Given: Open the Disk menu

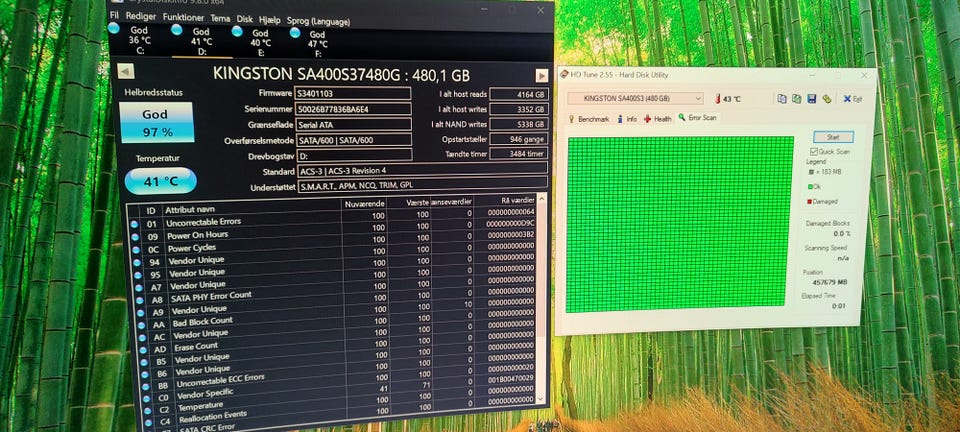Looking at the screenshot, I should point(245,19).
